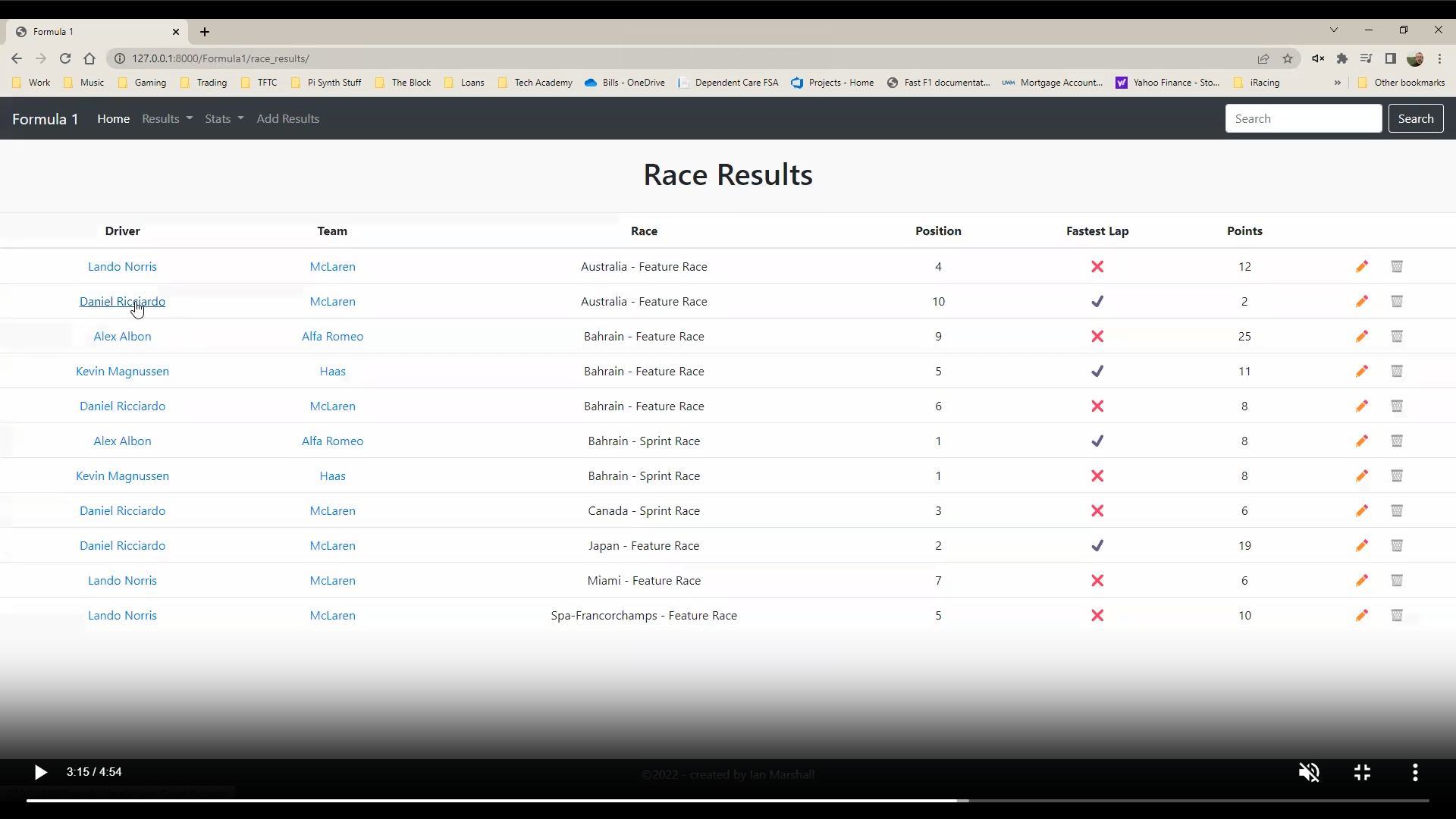Edit the Japan Feature Race result
1456x819 pixels.
coord(1362,545)
